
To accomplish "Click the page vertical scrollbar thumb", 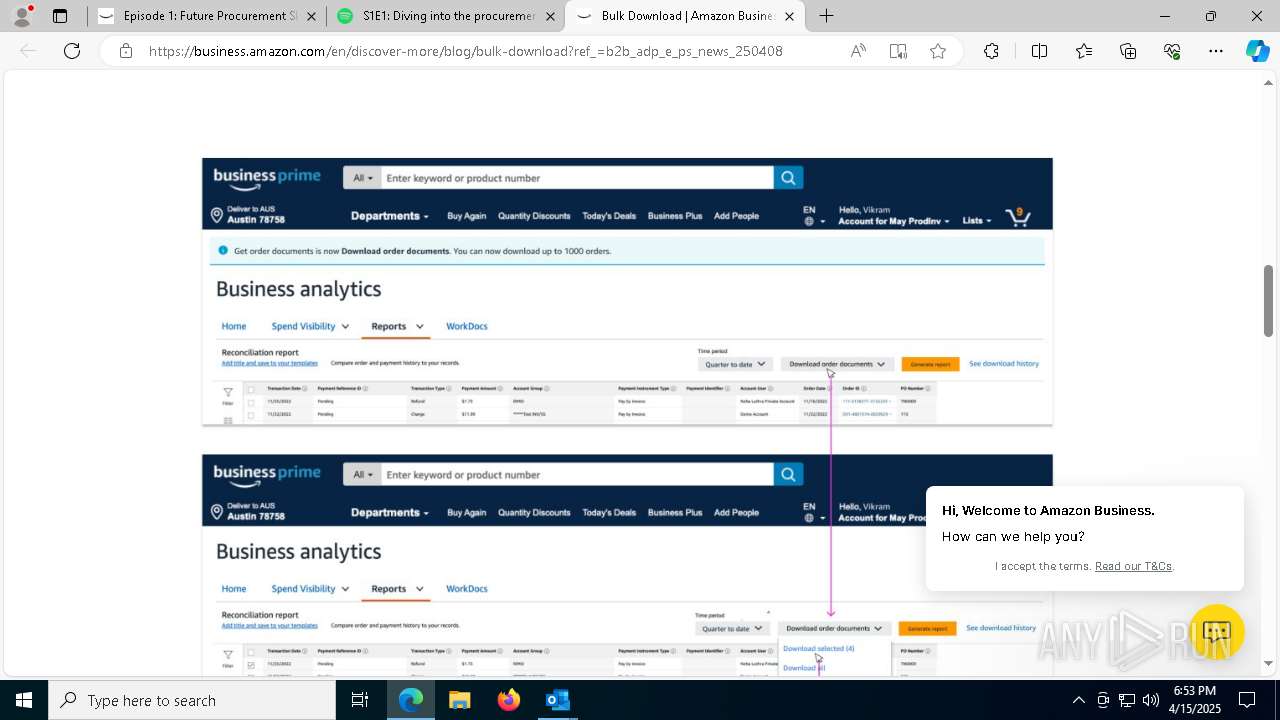I will [x=1269, y=300].
